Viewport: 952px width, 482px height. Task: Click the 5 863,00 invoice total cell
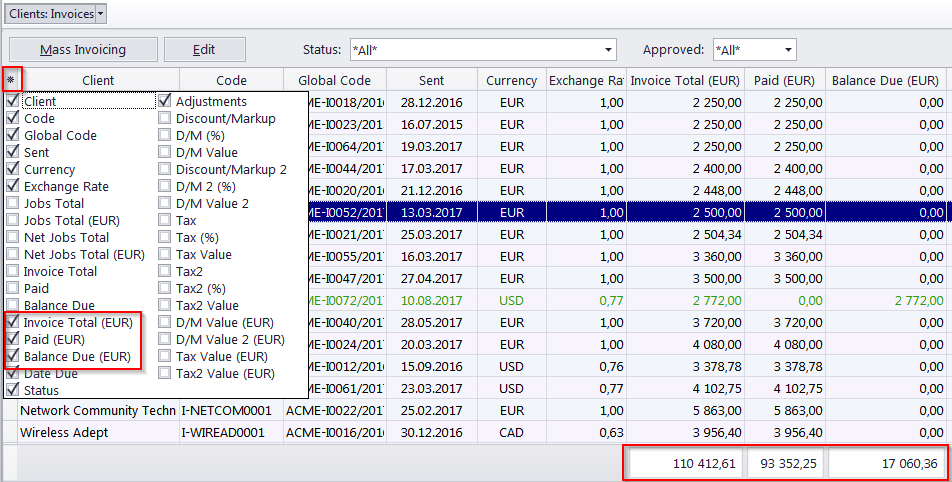click(x=685, y=410)
